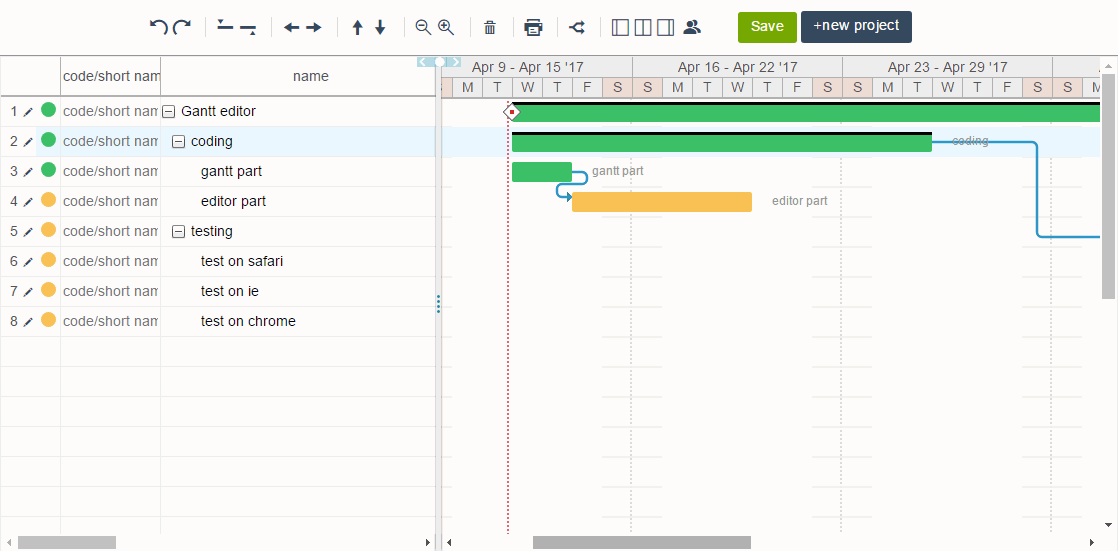Zoom out the Gantt timeline
1118x551 pixels.
[424, 27]
